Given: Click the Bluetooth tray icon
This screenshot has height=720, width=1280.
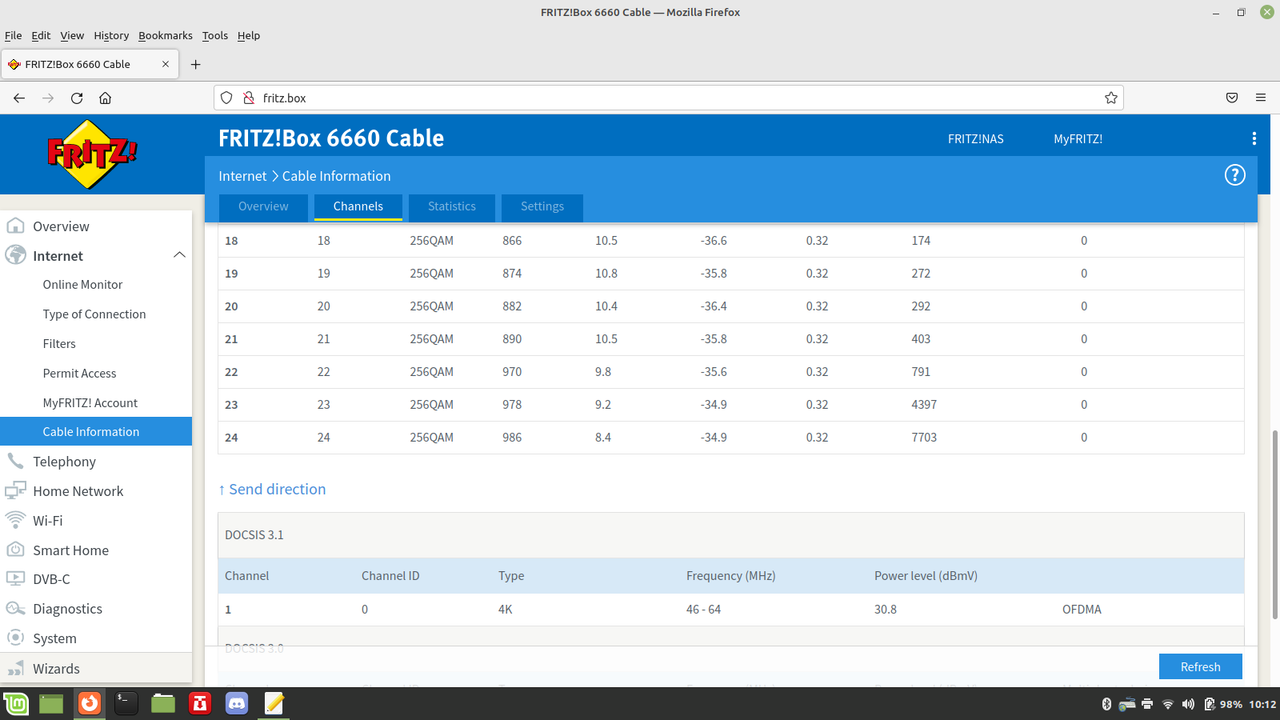Looking at the screenshot, I should coord(1107,704).
